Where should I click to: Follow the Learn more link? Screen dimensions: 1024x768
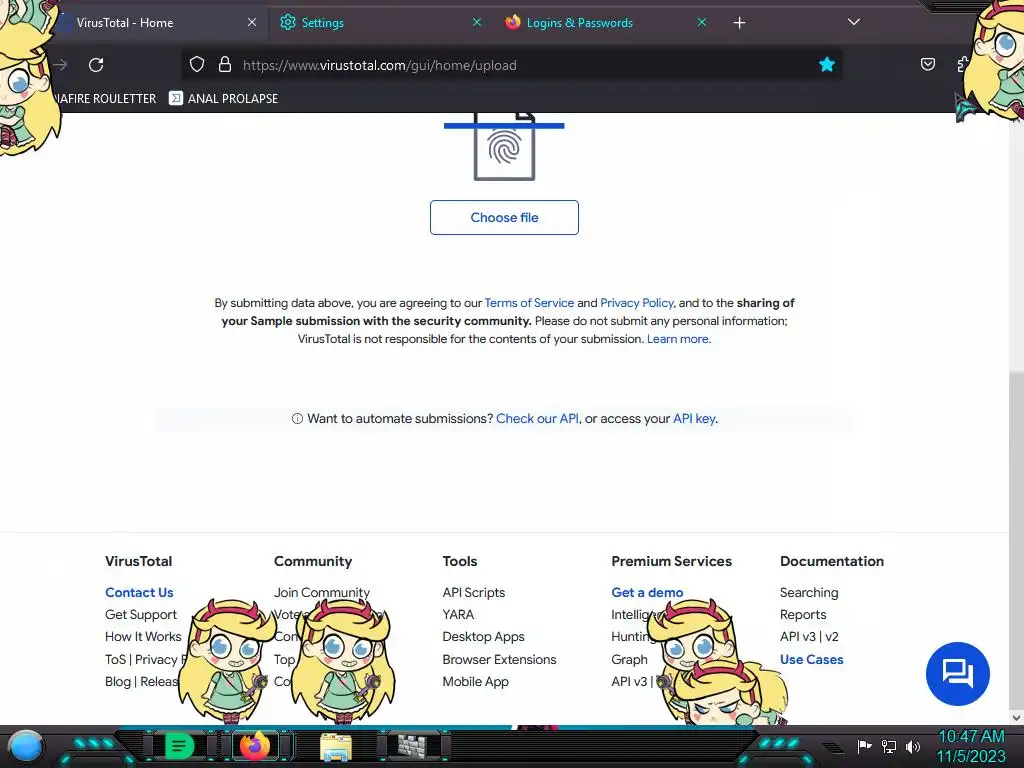pyautogui.click(x=677, y=339)
